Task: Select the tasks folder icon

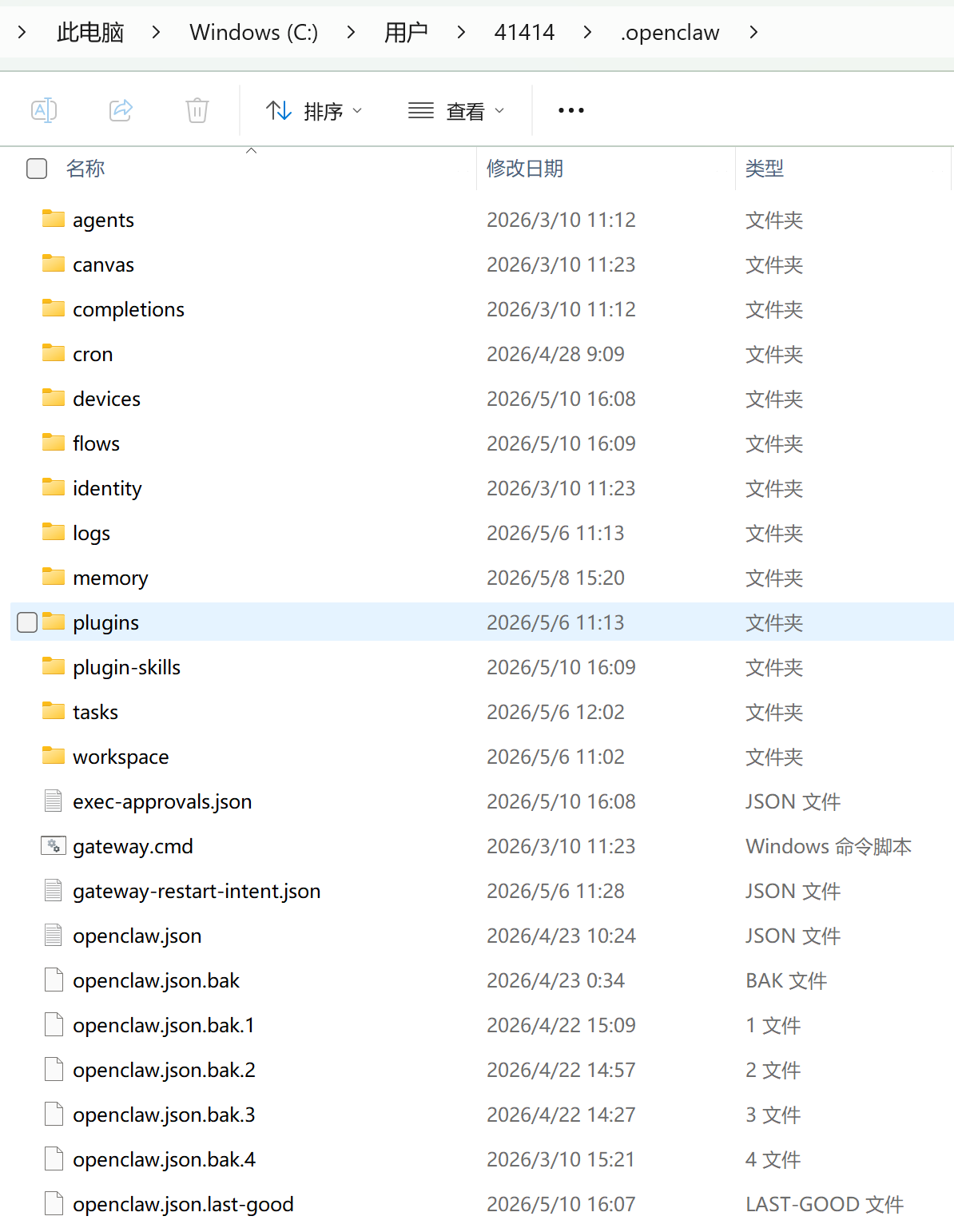Action: pos(54,711)
